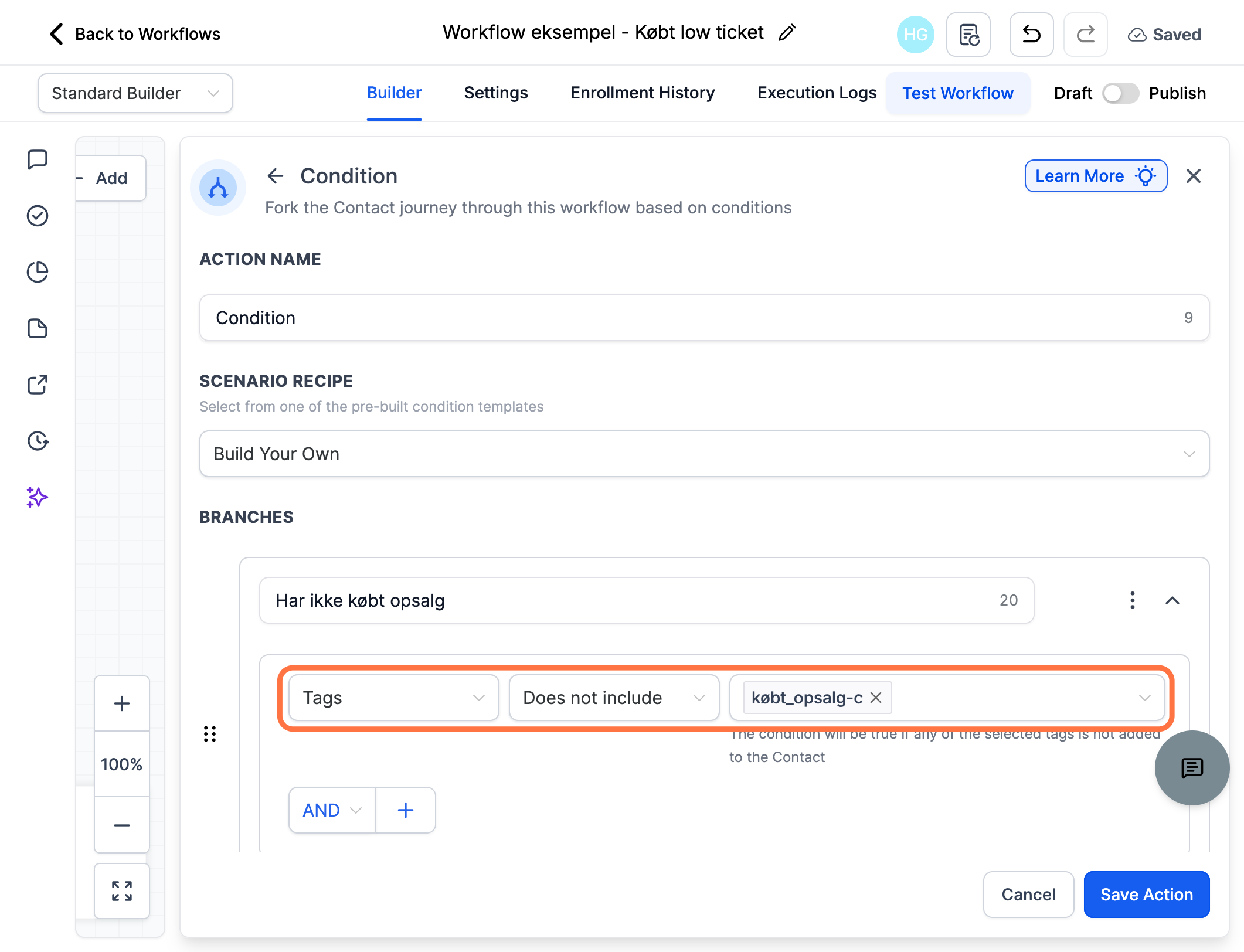Edit the workflow name with pencil icon
This screenshot has width=1244, height=952.
point(787,33)
